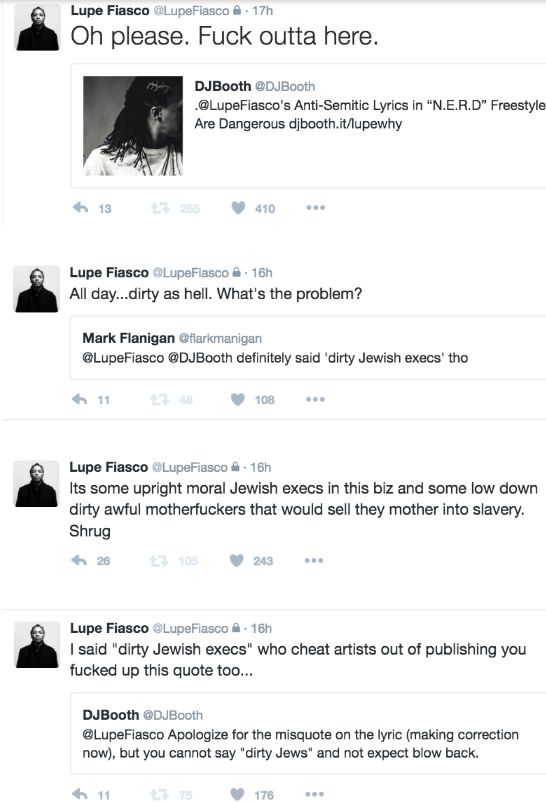Open the djbooth.it/lupewhy link
The height and width of the screenshot is (802, 546).
tap(345, 124)
